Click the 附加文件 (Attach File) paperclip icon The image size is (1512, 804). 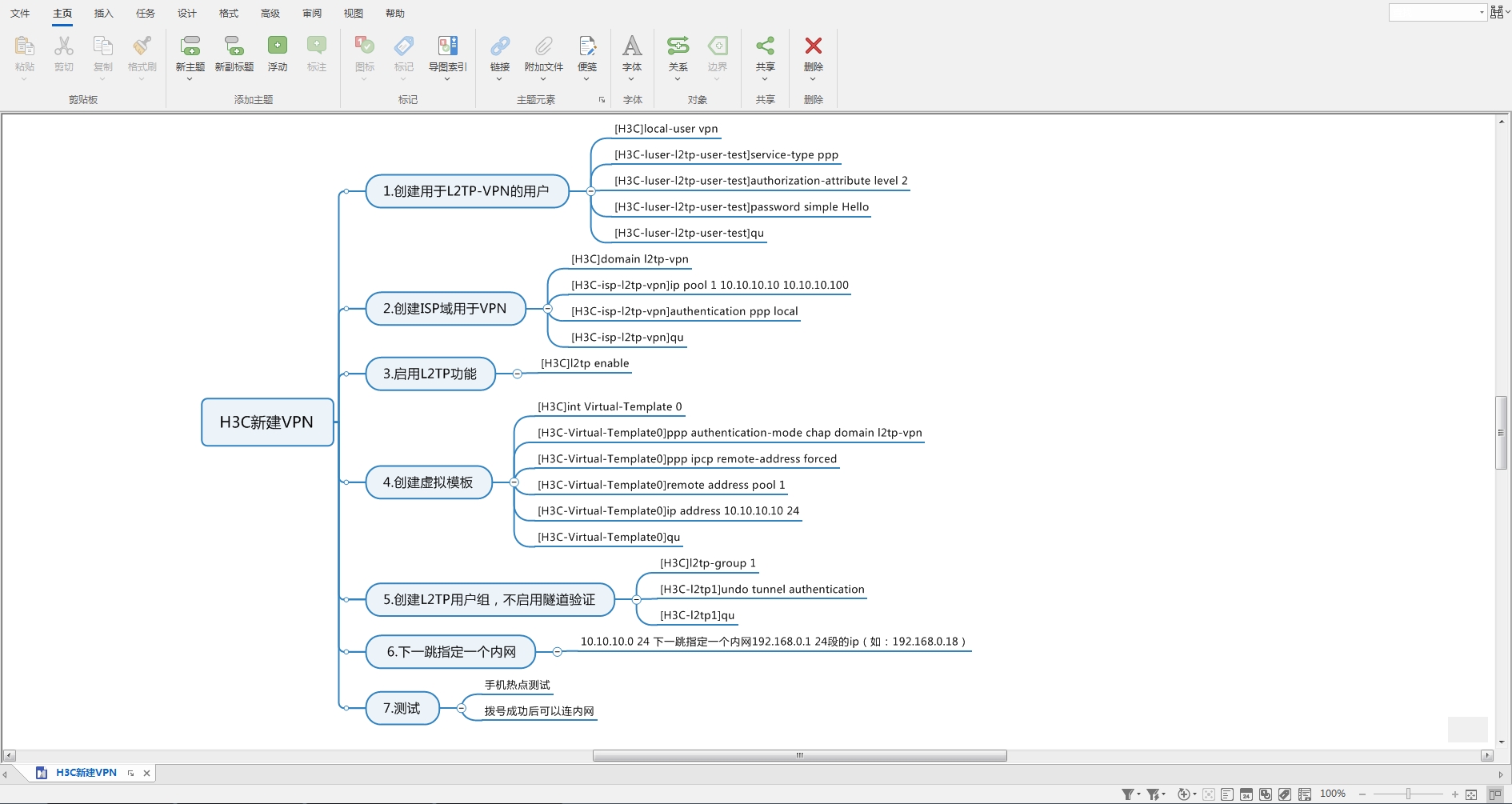click(x=544, y=46)
